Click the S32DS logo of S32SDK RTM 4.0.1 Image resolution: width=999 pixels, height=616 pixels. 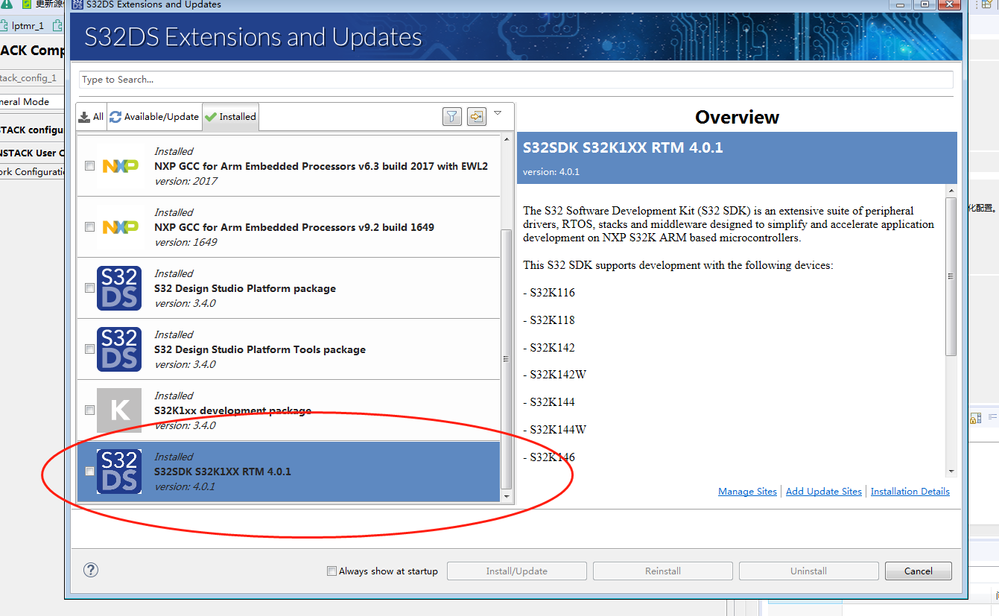pyautogui.click(x=119, y=471)
